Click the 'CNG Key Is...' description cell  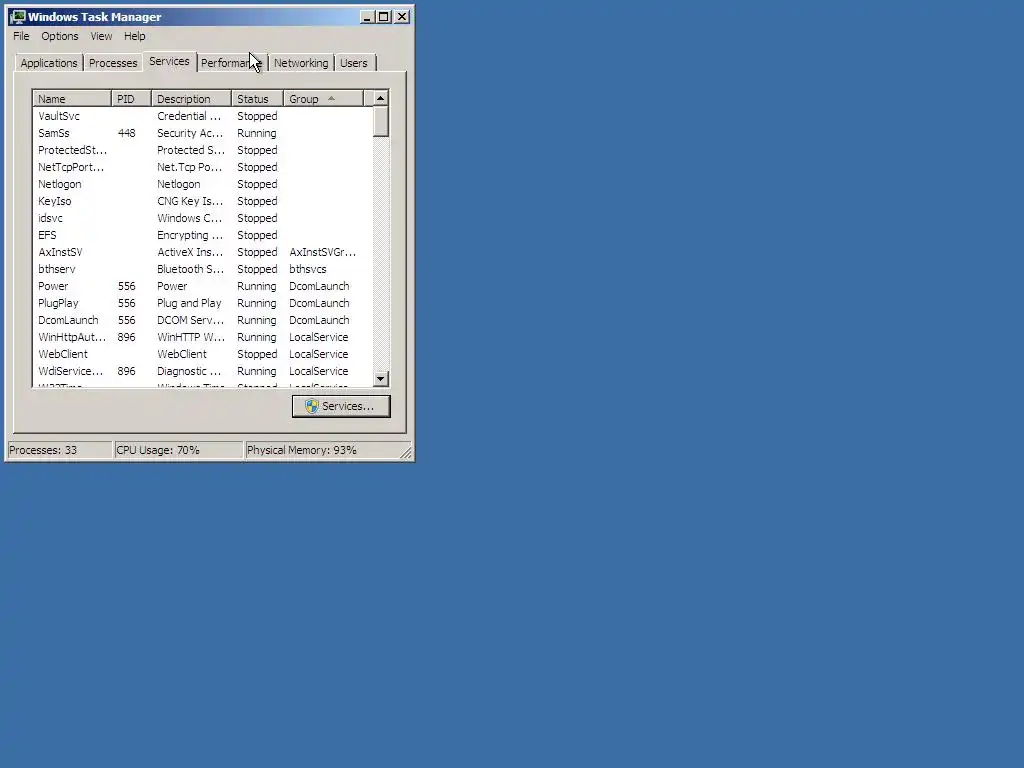coord(190,201)
